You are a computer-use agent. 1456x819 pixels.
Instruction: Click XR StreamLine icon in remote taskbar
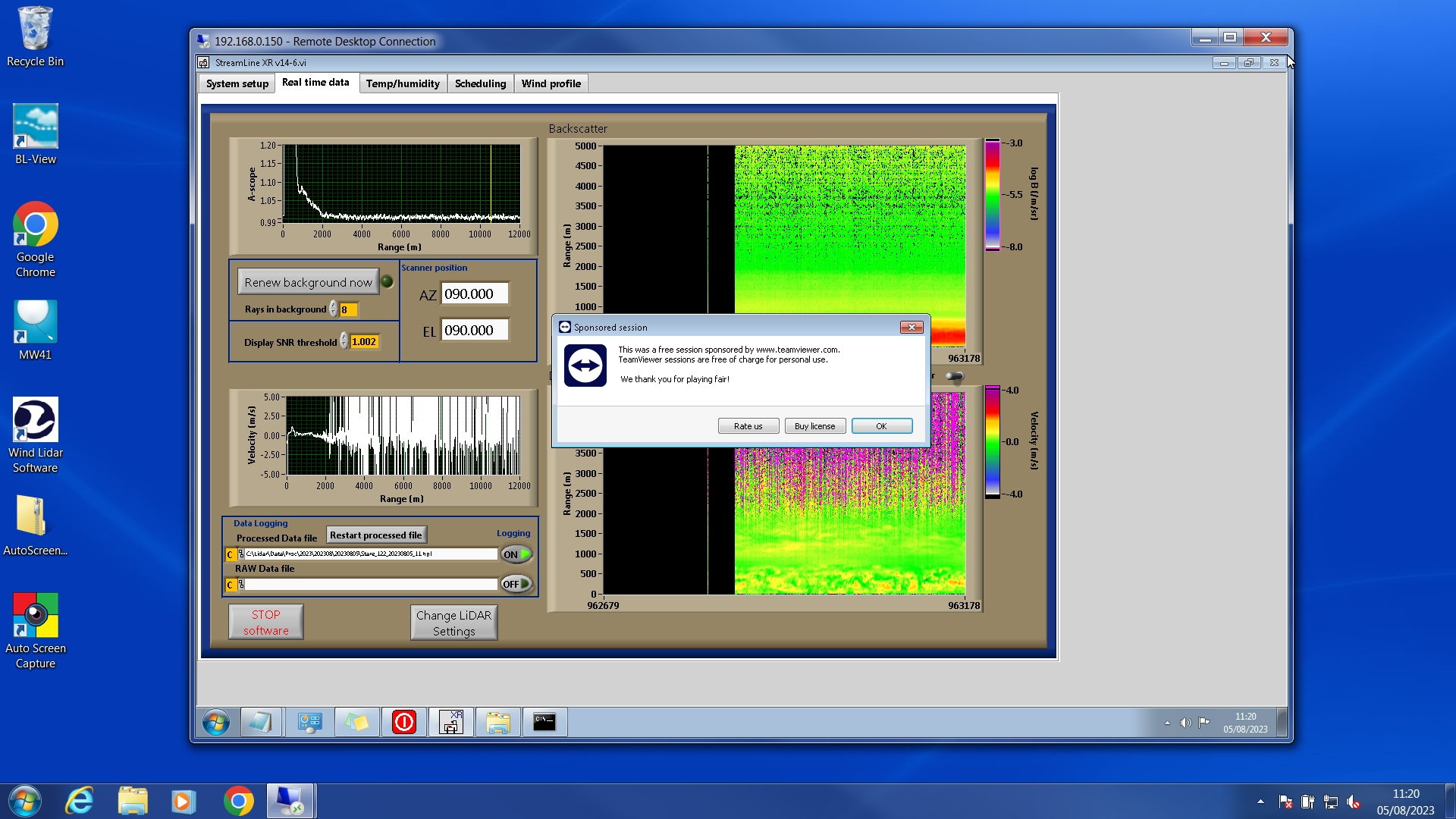pos(451,723)
